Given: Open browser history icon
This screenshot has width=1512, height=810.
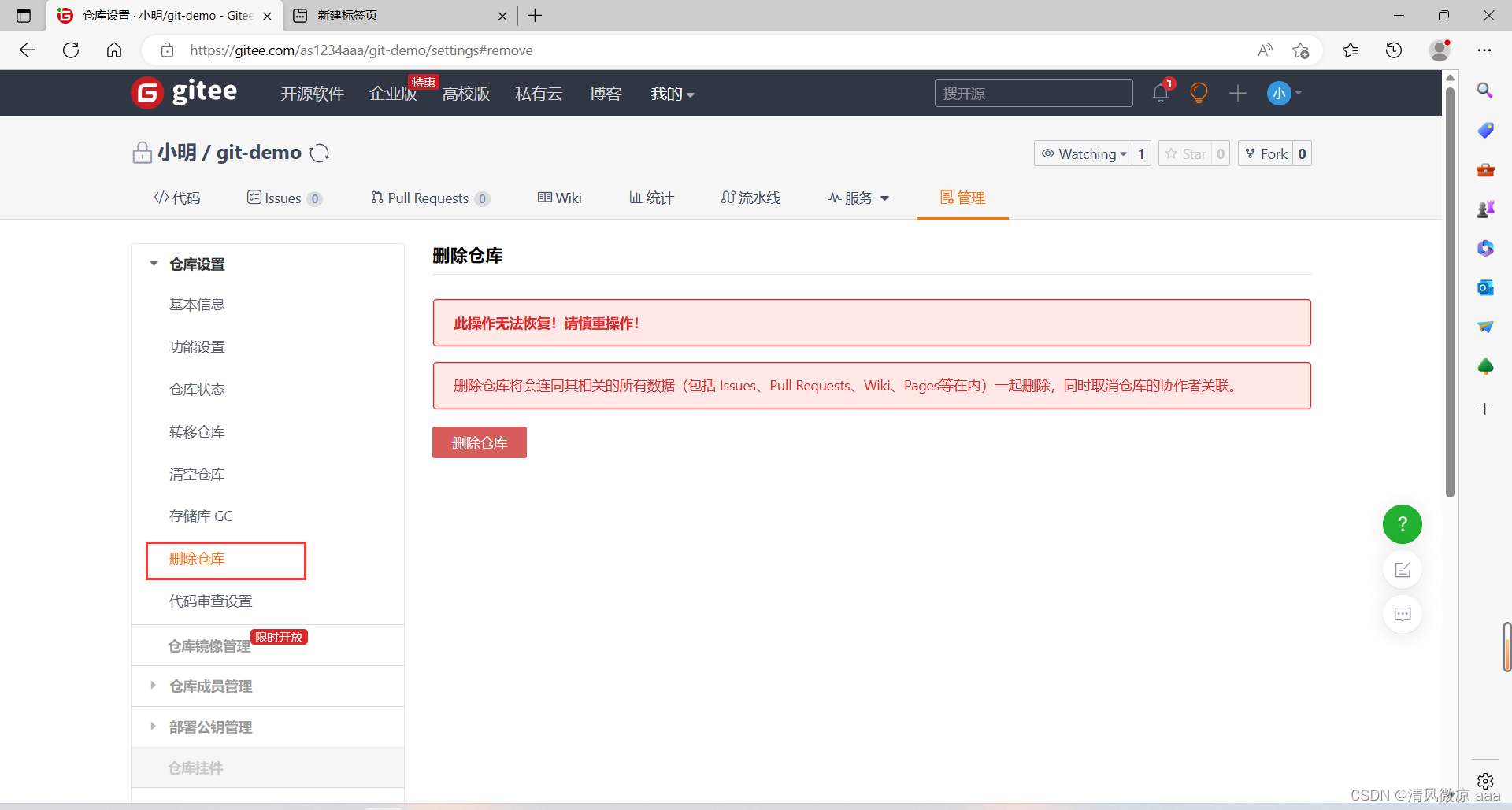Looking at the screenshot, I should (1394, 50).
